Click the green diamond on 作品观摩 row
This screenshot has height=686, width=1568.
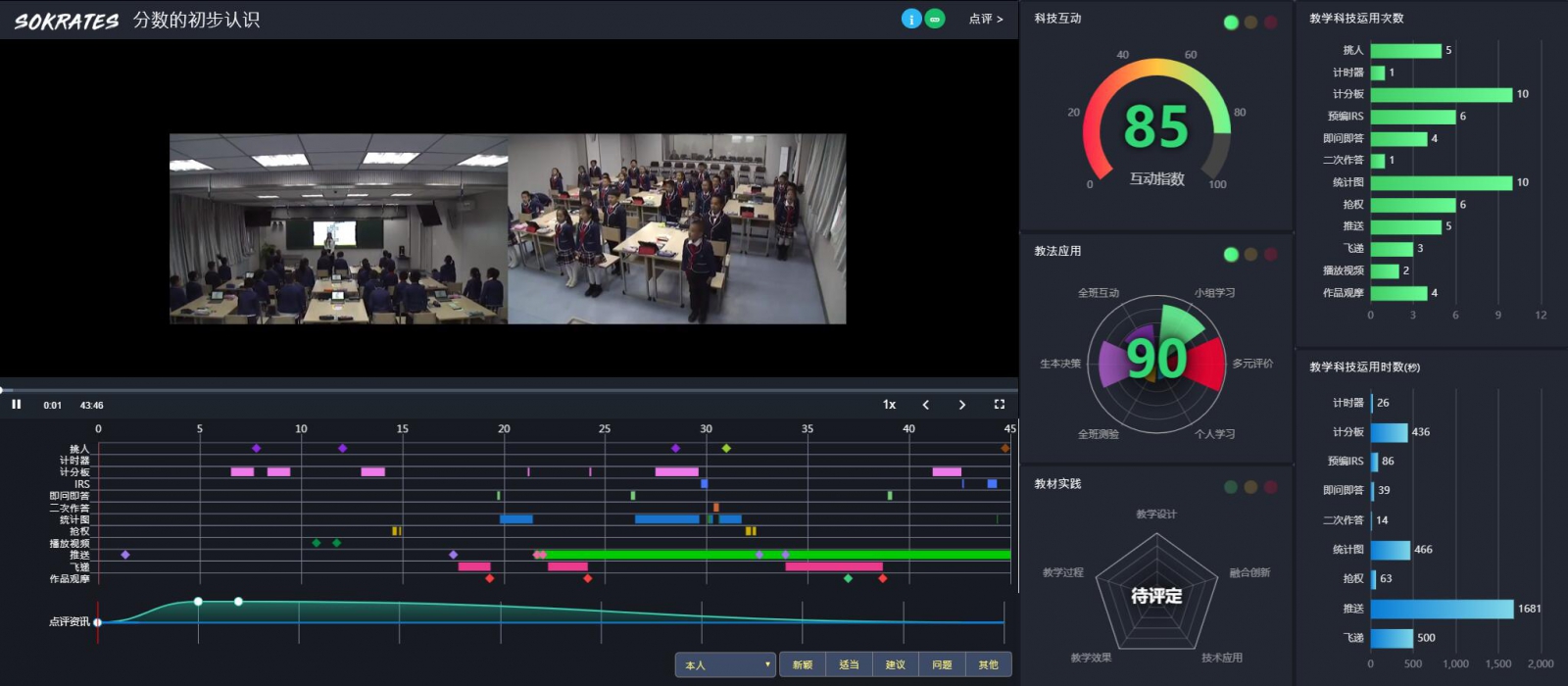coord(848,578)
